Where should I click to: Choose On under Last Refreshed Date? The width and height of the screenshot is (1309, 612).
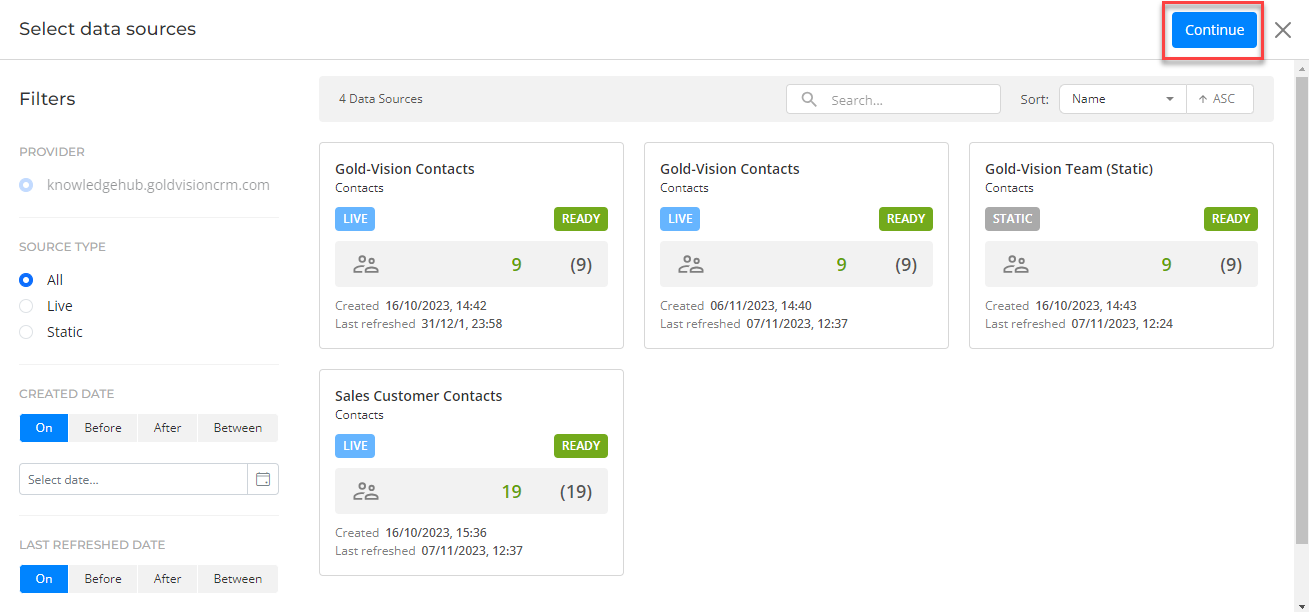(44, 579)
